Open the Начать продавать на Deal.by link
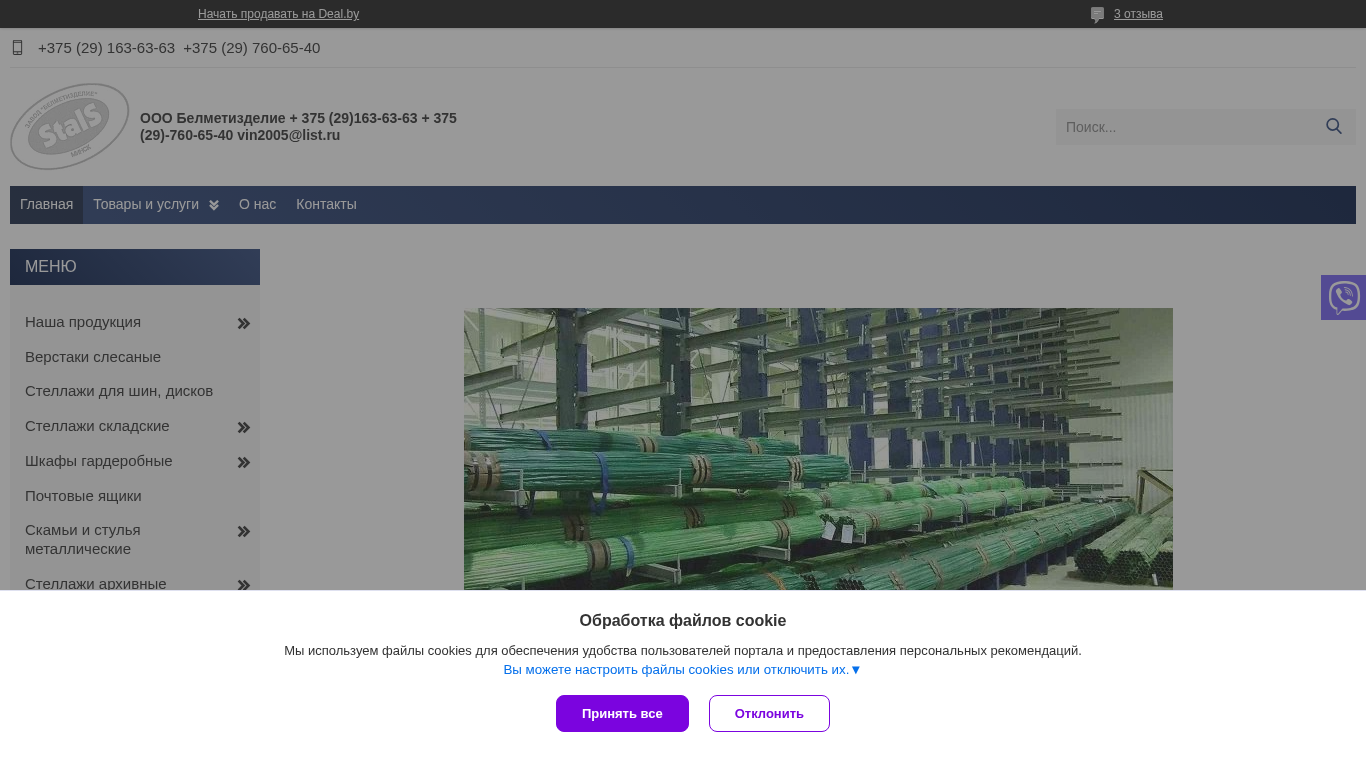 [278, 14]
